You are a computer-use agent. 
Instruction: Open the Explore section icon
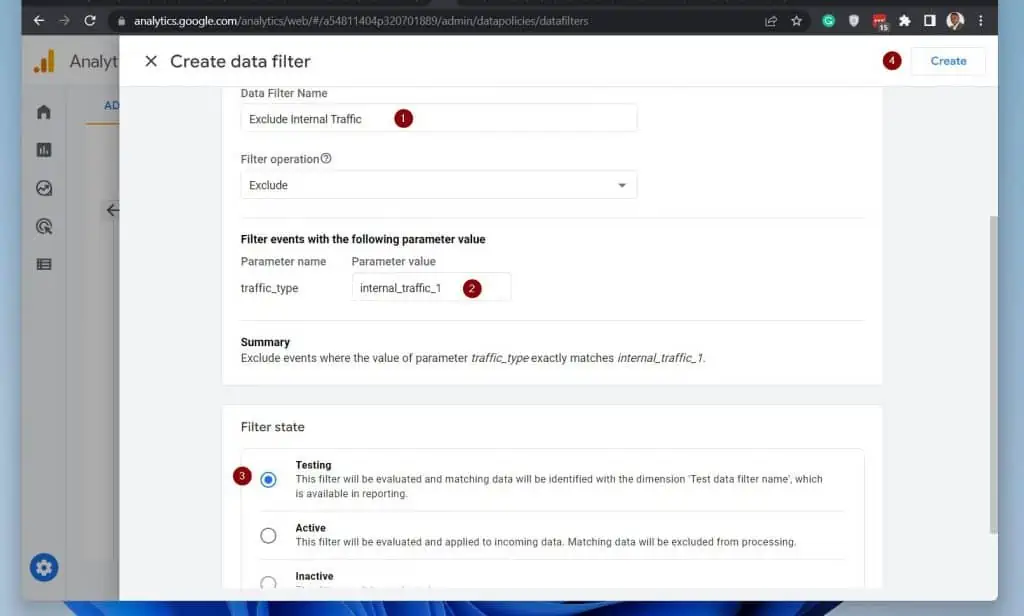tap(44, 188)
